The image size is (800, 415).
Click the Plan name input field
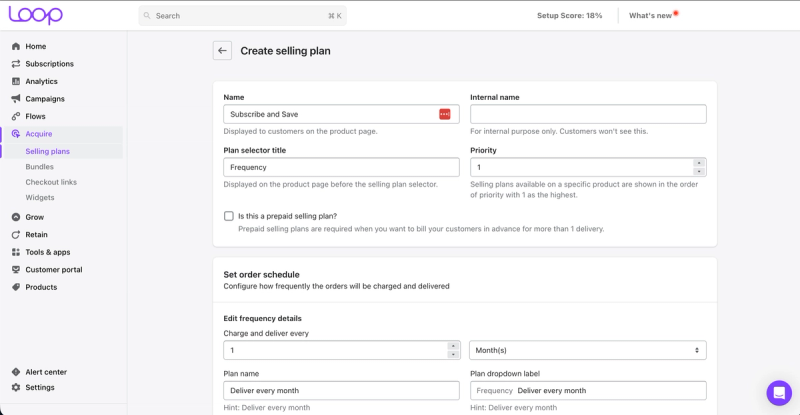341,390
